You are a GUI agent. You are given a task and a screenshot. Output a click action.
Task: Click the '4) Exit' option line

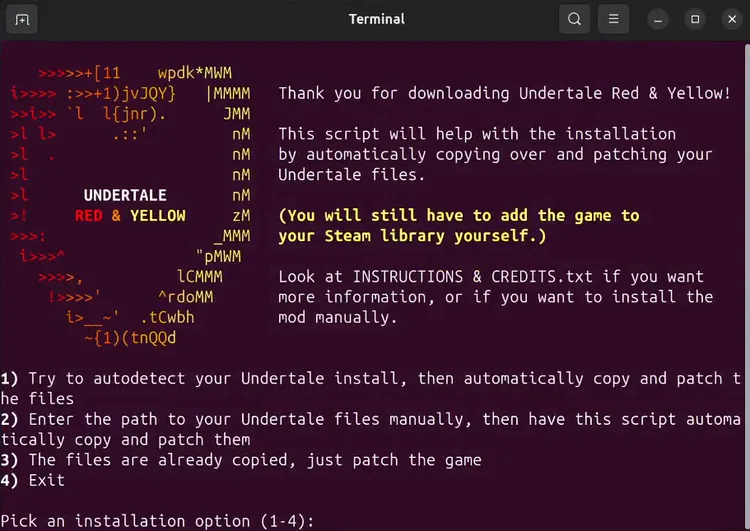(x=33, y=480)
